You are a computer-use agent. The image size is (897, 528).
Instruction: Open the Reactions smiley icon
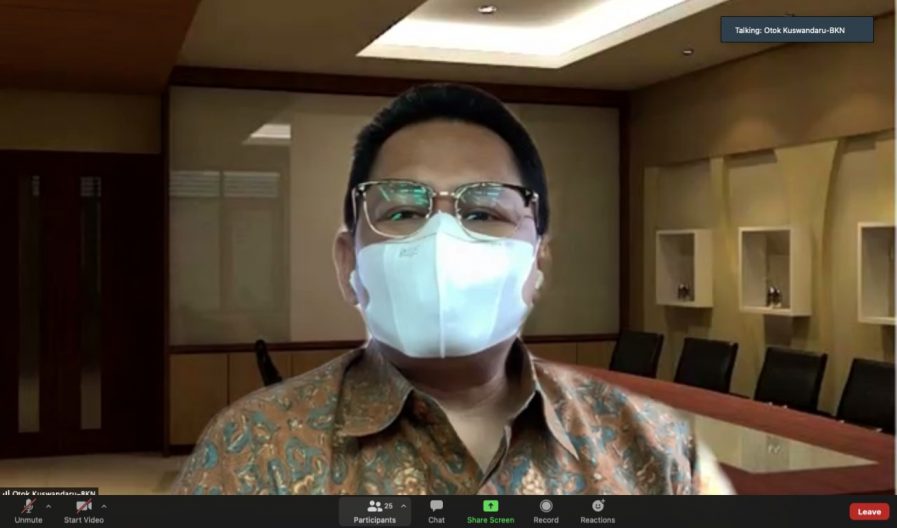point(598,506)
